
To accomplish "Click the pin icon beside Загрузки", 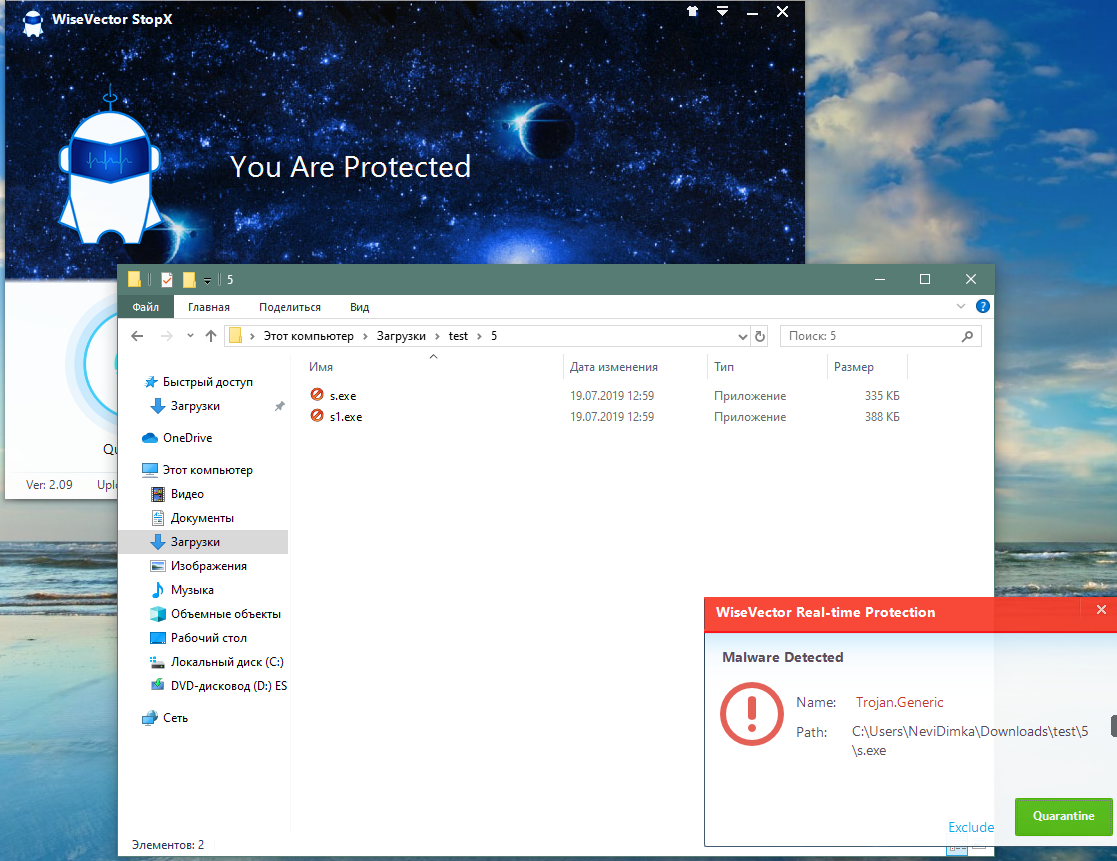I will (x=279, y=406).
